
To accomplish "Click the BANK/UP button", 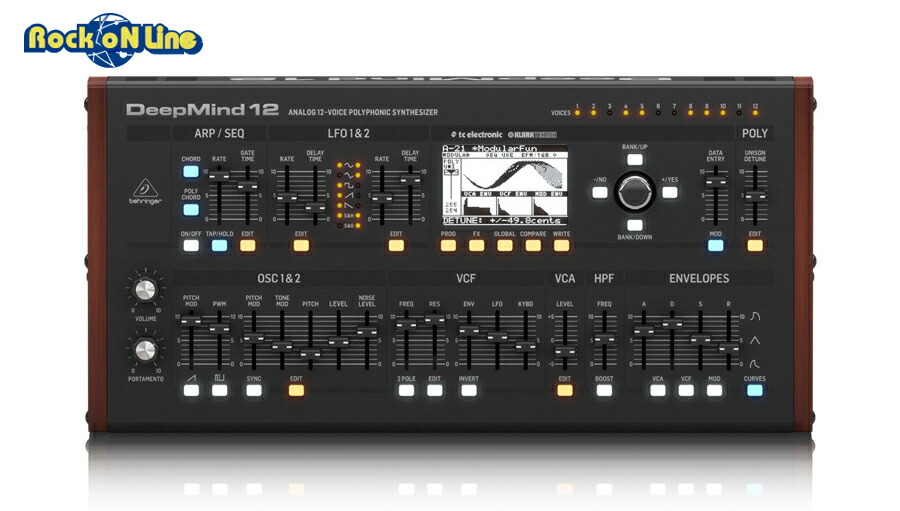I will pos(635,160).
